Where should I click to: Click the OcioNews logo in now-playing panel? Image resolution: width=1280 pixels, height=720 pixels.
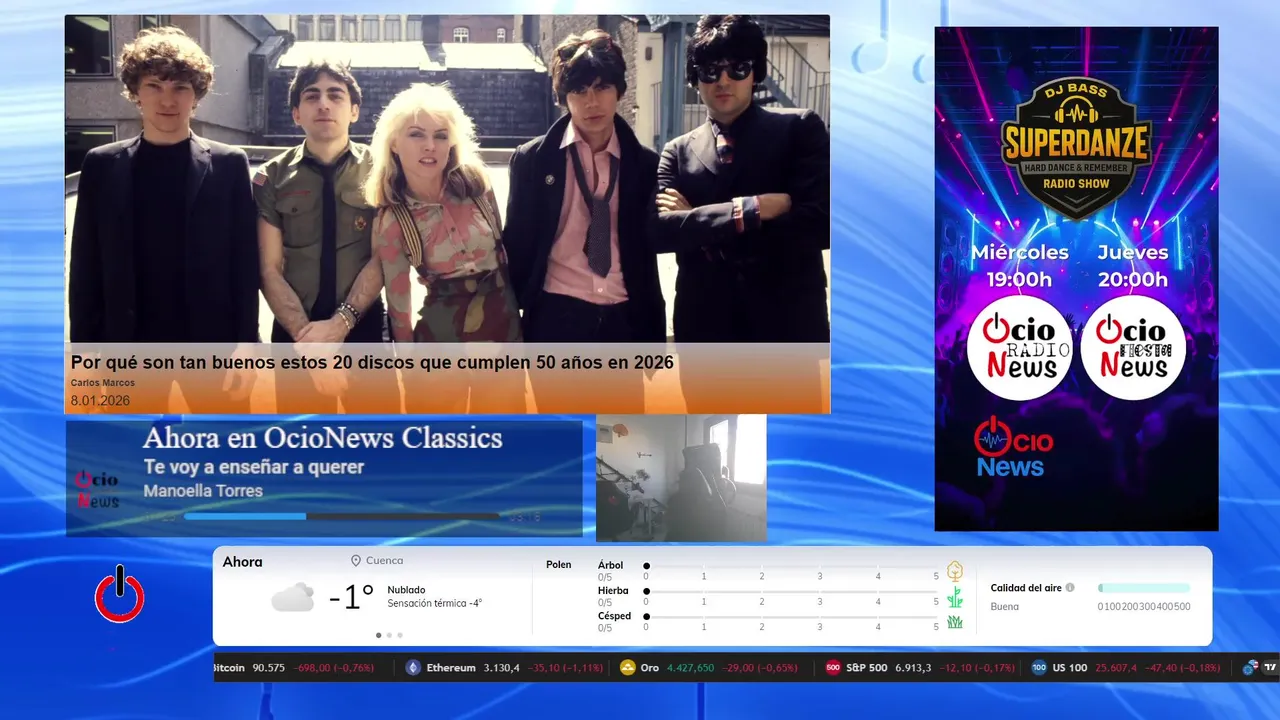click(x=97, y=489)
